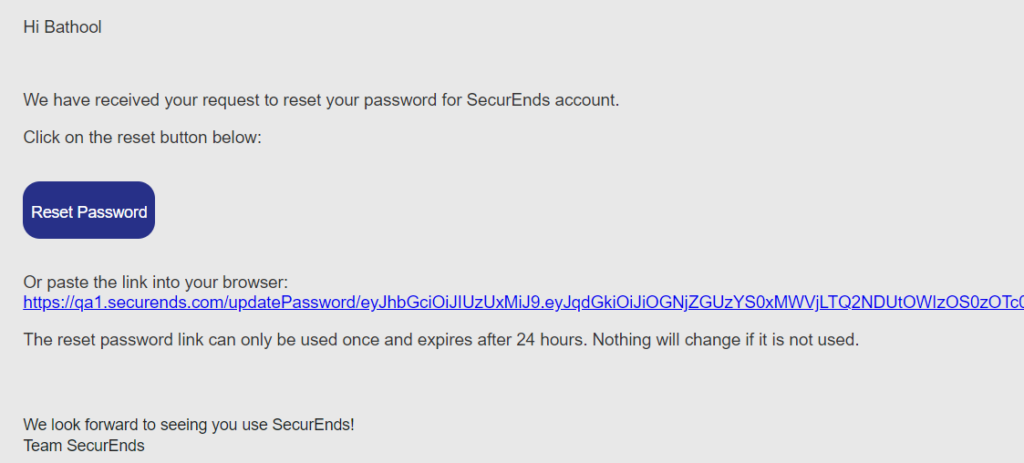Click the "expires after 24 hours" phrase

(515, 340)
